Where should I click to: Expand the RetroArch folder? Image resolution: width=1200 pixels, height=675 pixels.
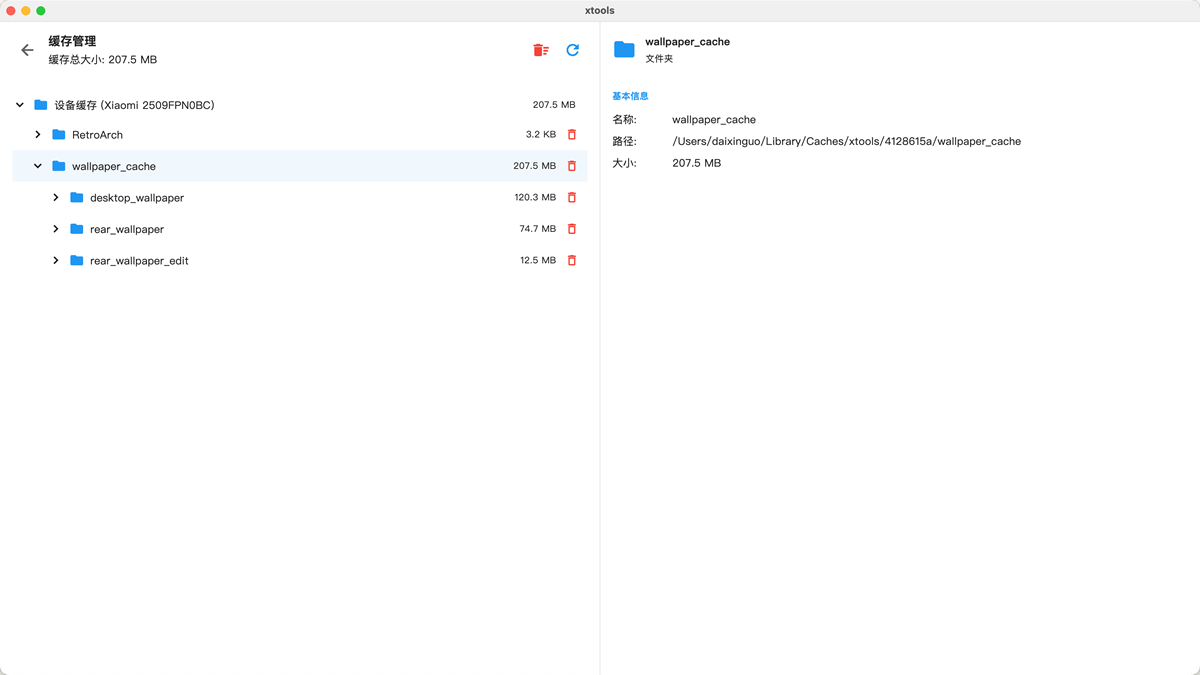click(x=38, y=135)
